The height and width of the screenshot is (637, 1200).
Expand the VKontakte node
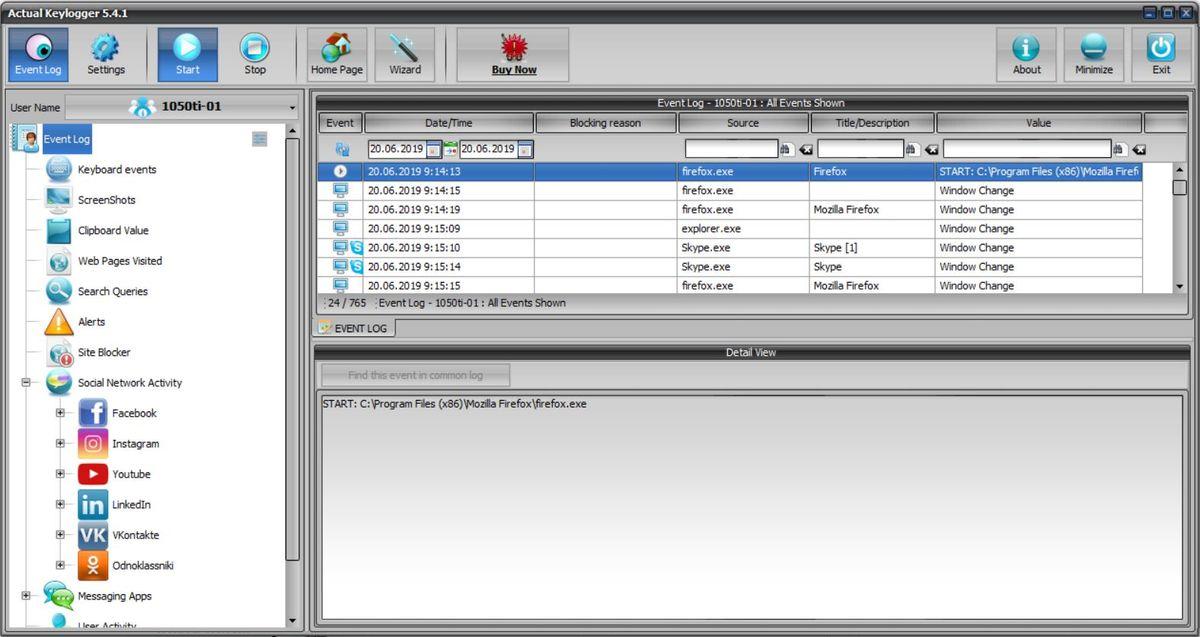(x=60, y=535)
